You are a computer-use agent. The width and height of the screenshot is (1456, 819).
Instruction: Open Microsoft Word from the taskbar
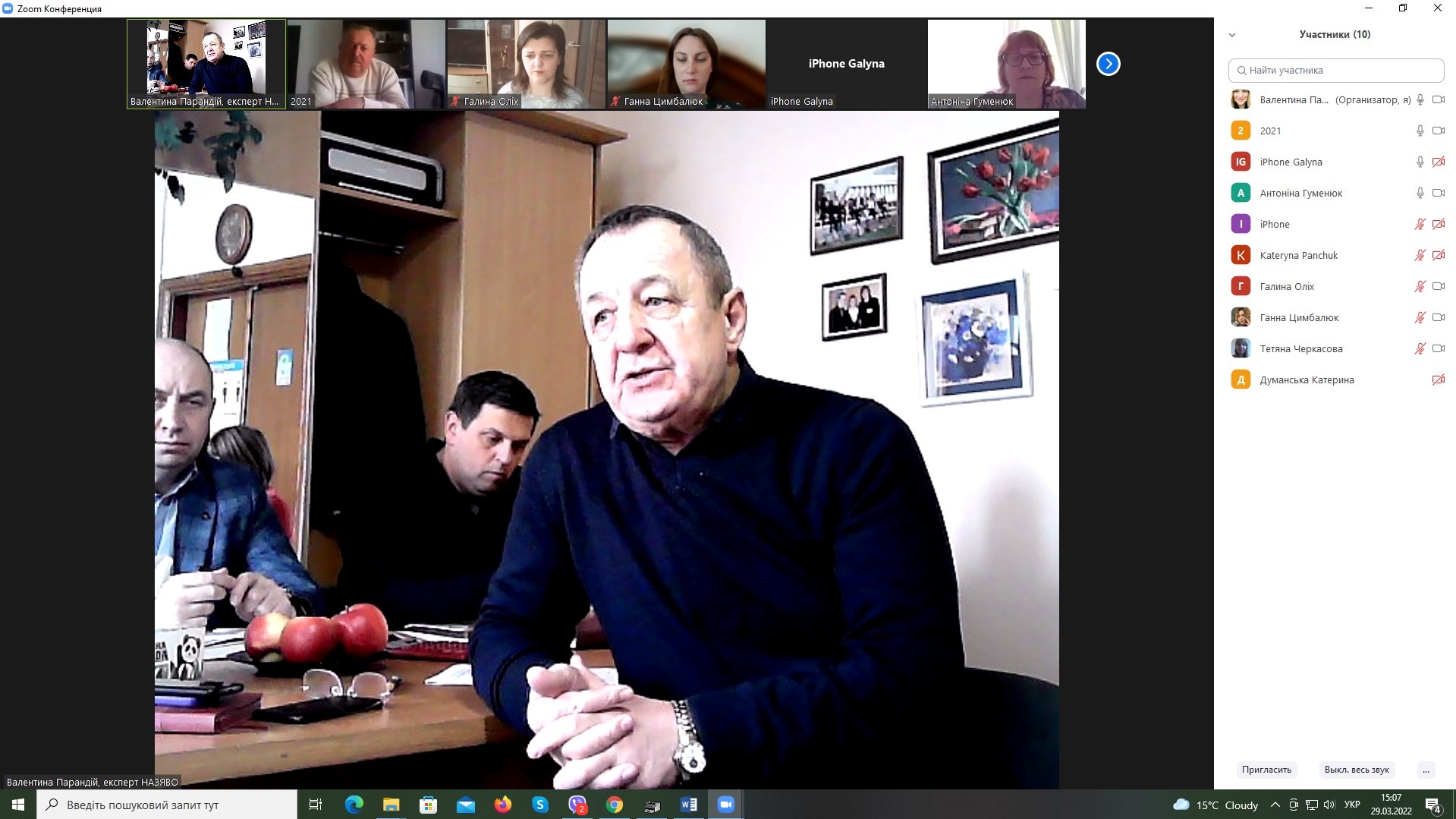click(689, 805)
